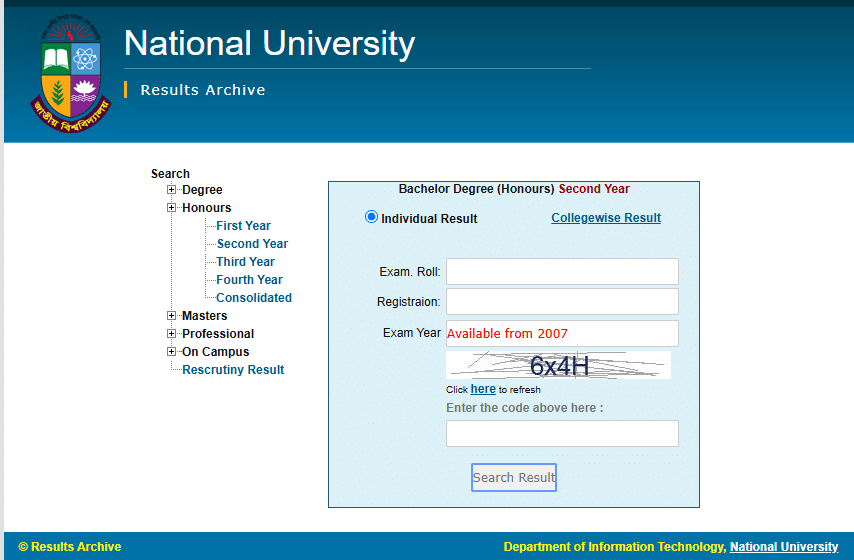Viewport: 854px width, 560px height.
Task: Click the Individual Result label text
Action: tap(429, 218)
